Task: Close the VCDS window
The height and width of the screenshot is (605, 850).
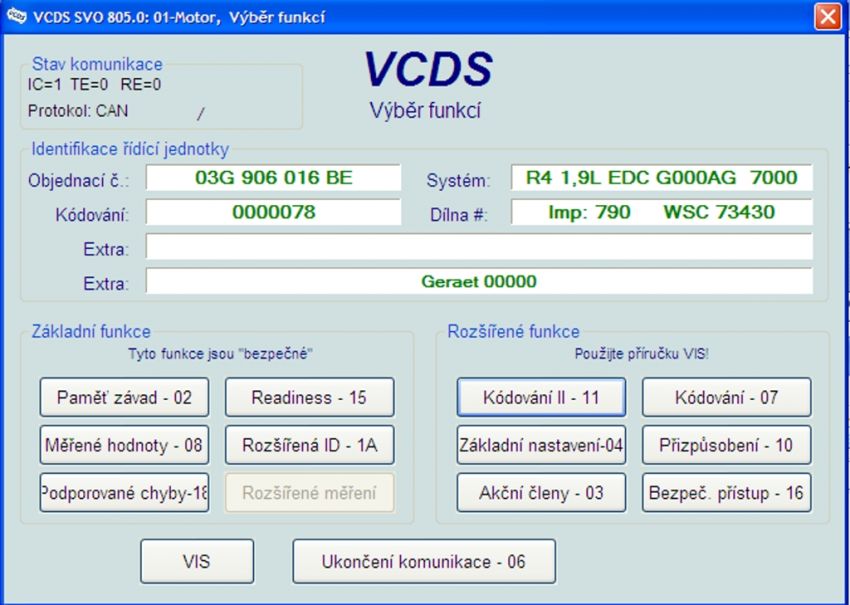Action: [828, 17]
